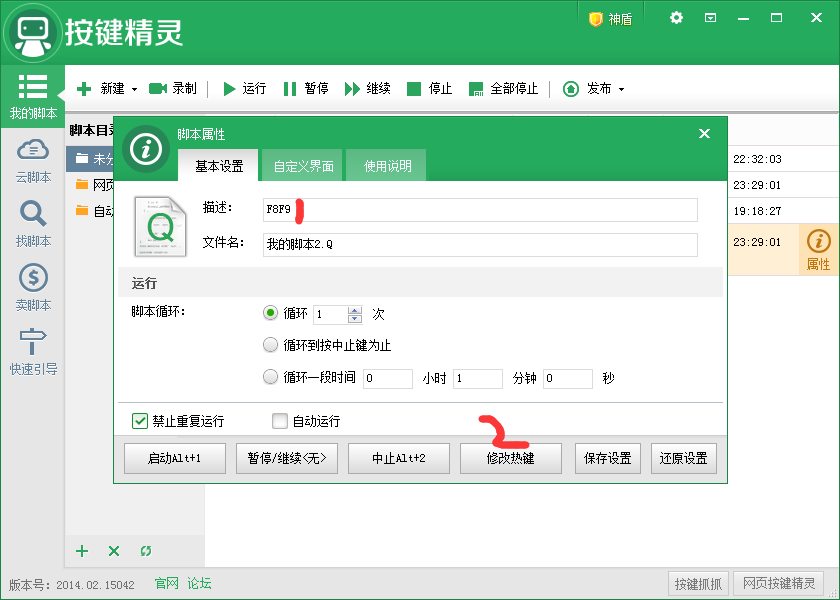Click 修改热键 button
Screen dimensions: 840x600
[510, 458]
